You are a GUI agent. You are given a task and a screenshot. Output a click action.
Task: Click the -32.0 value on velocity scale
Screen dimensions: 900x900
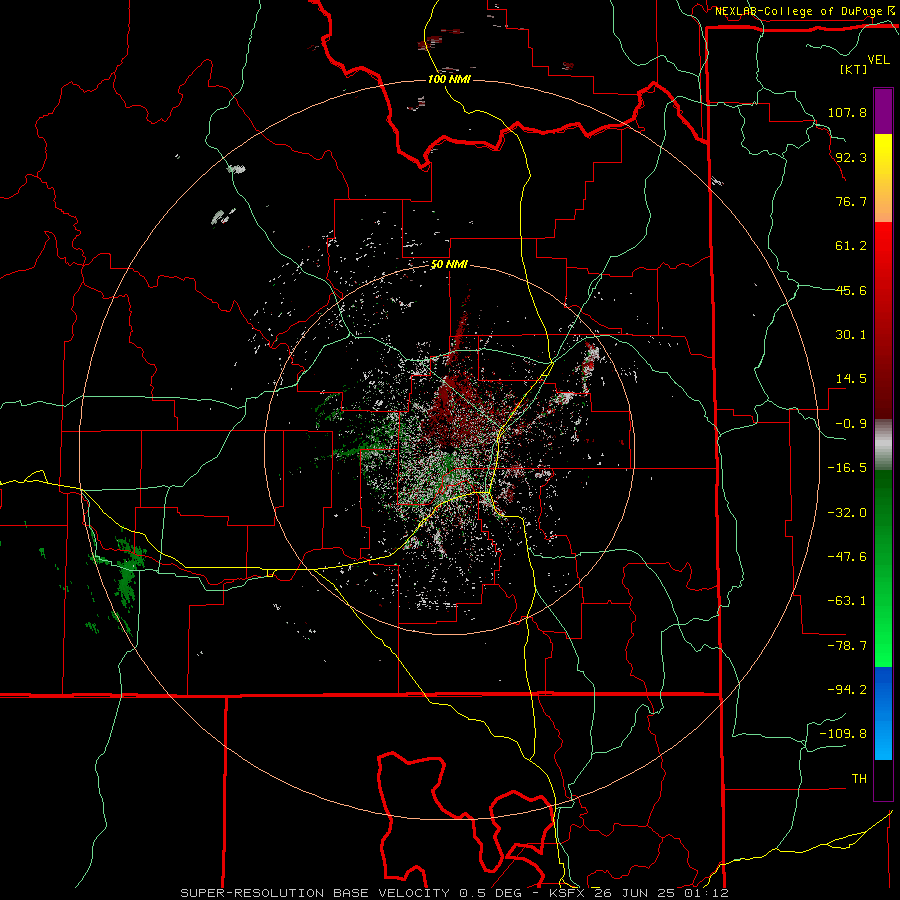tap(847, 513)
